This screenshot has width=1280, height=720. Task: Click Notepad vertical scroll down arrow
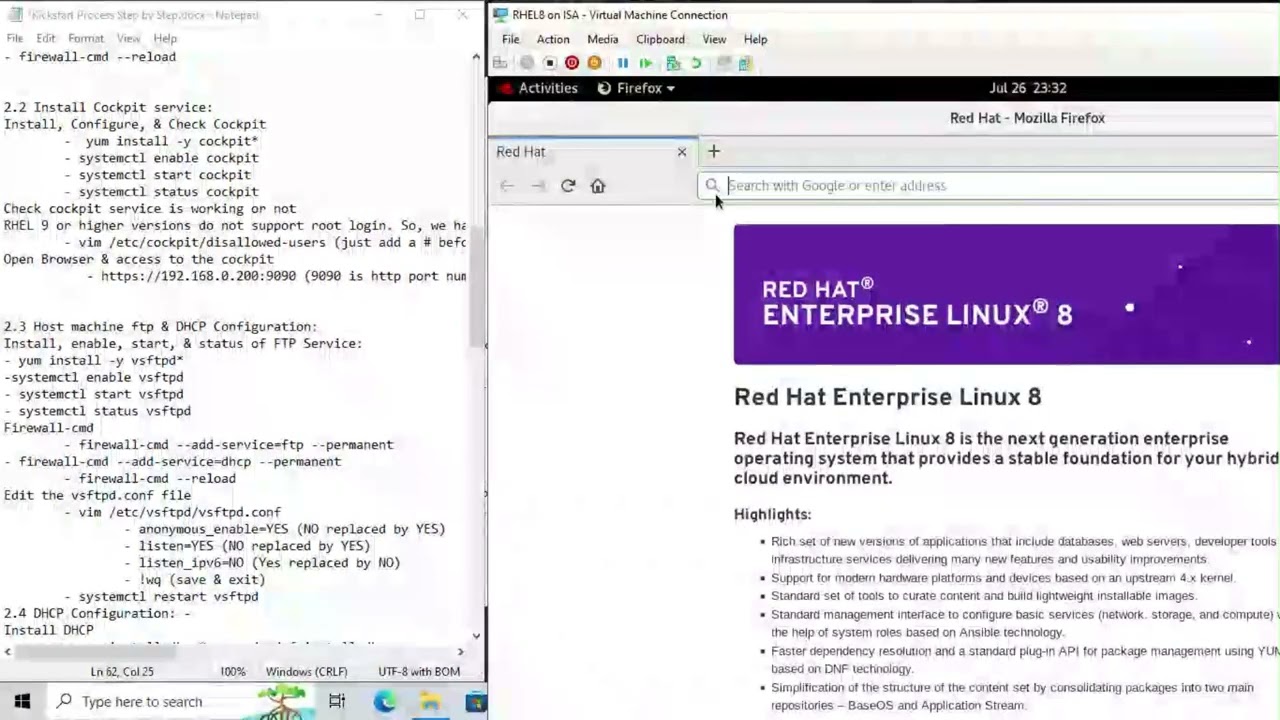[x=476, y=634]
